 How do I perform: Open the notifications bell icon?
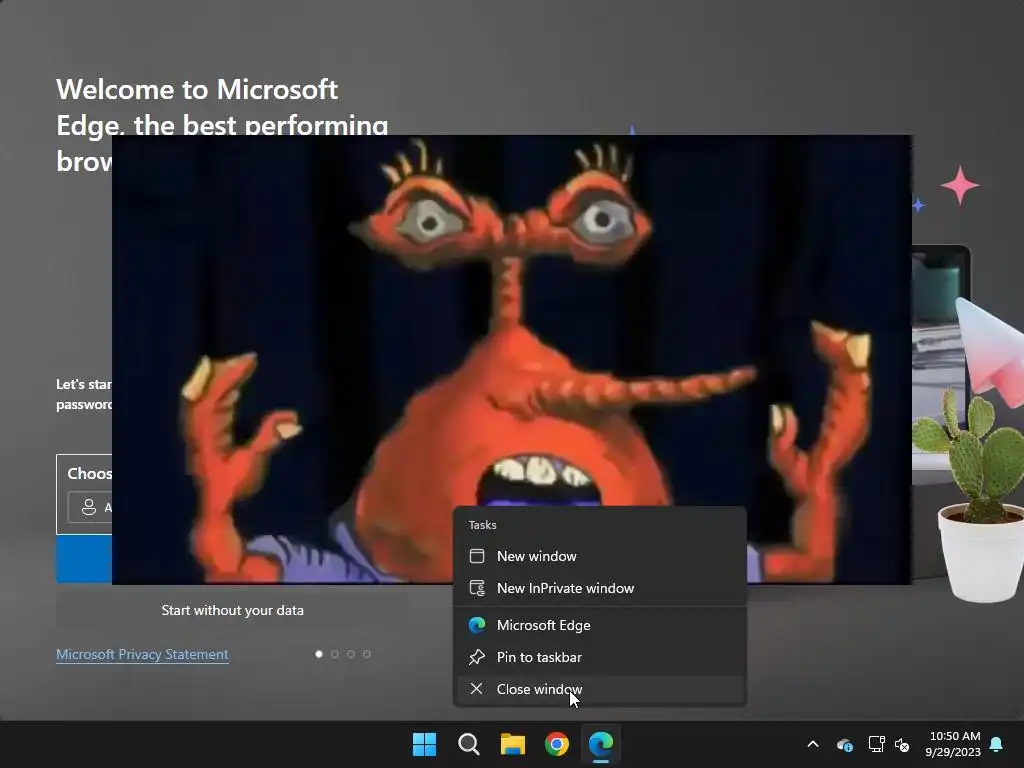pyautogui.click(x=996, y=744)
